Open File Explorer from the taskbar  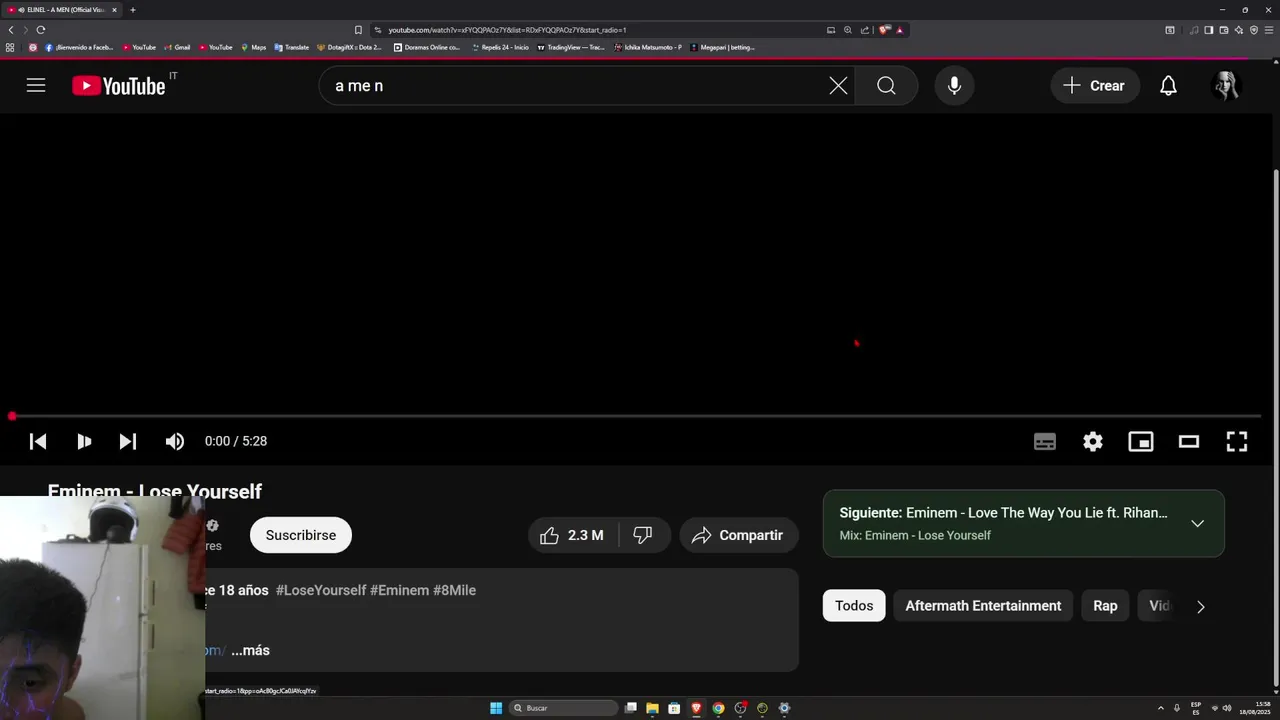[x=652, y=708]
